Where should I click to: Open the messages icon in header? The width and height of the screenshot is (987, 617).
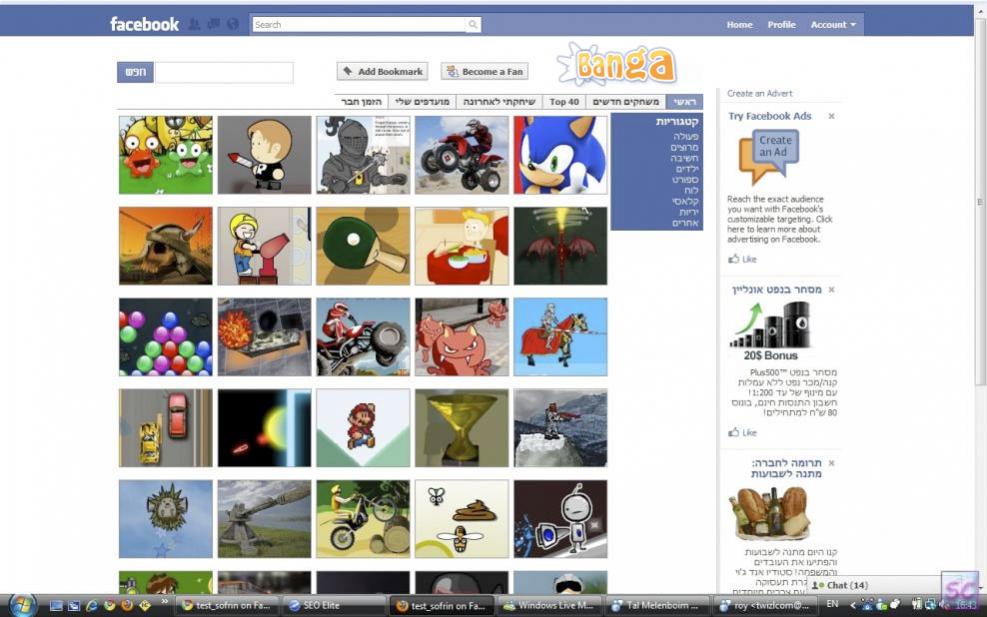(x=214, y=25)
